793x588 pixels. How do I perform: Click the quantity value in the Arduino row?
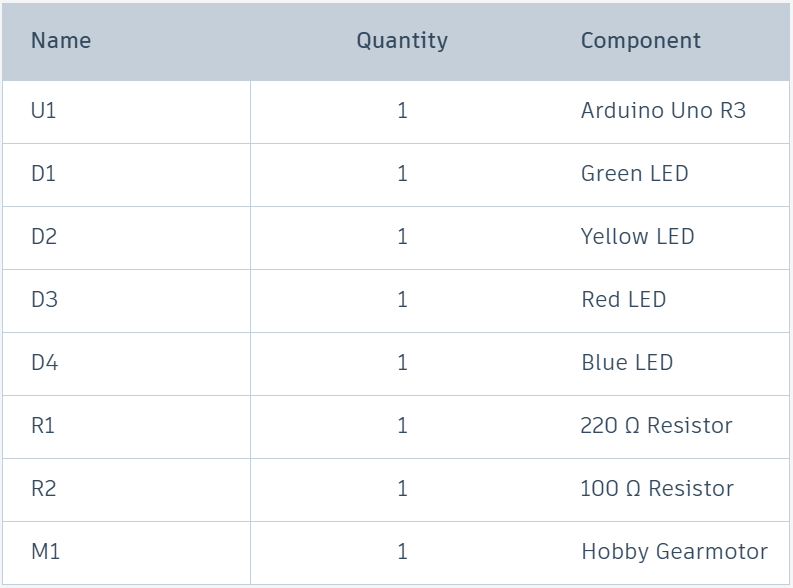(x=402, y=111)
